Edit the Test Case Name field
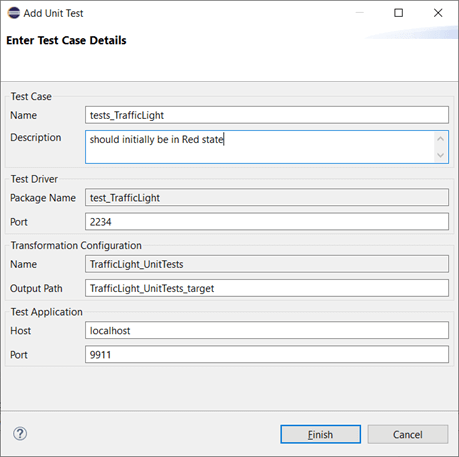 click(267, 115)
